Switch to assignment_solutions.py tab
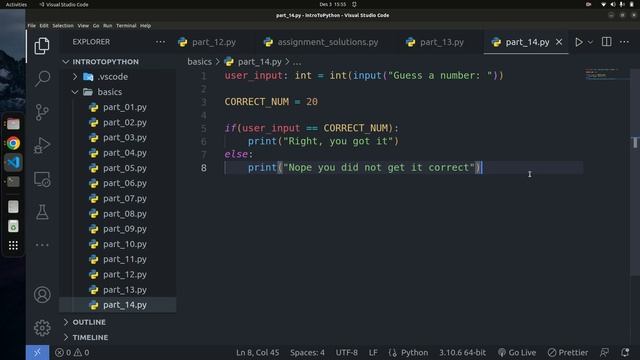The width and height of the screenshot is (640, 360). [x=321, y=42]
